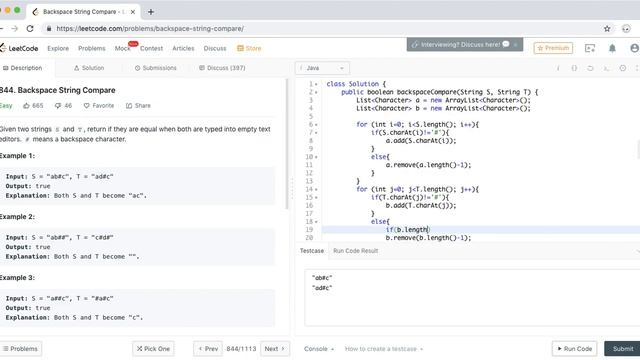
Task: Collapse fold arrow on line 10
Action: point(316,157)
